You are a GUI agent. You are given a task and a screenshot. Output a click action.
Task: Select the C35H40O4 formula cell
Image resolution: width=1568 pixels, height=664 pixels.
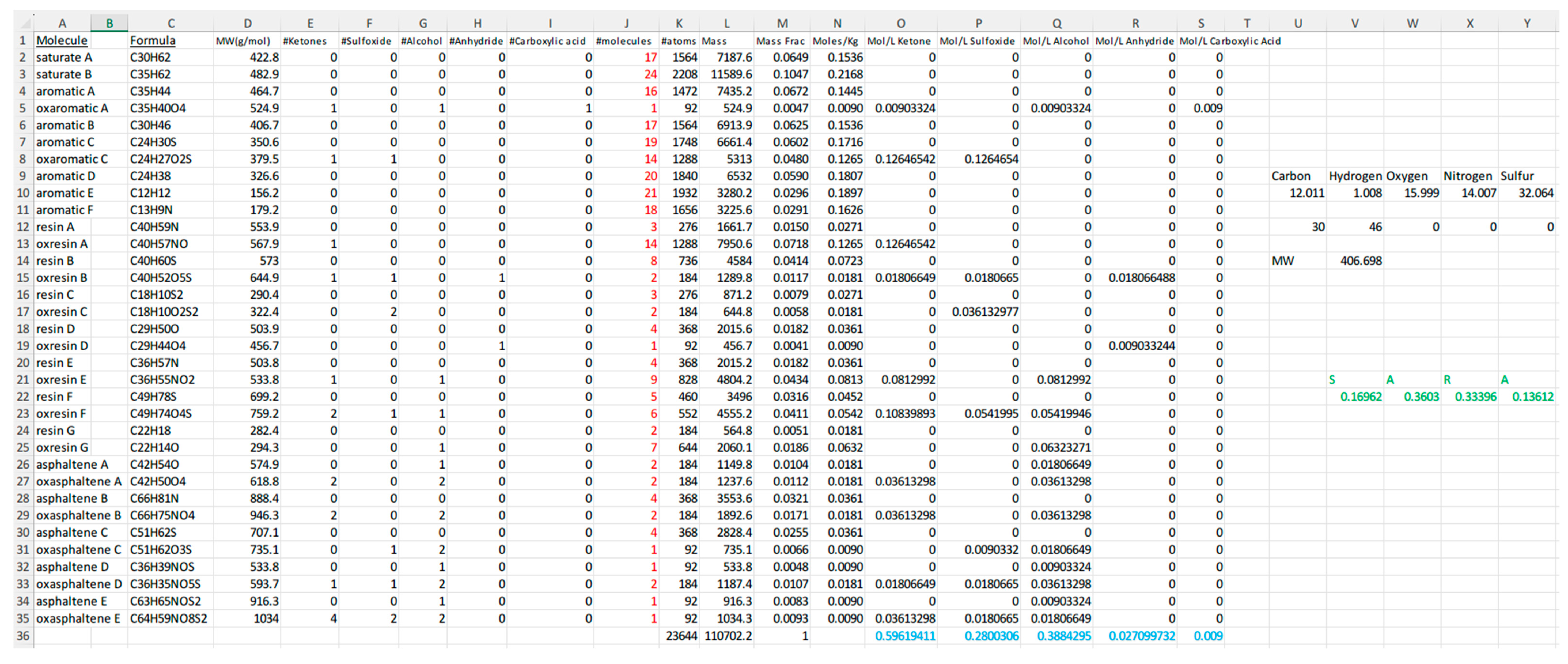pos(158,108)
